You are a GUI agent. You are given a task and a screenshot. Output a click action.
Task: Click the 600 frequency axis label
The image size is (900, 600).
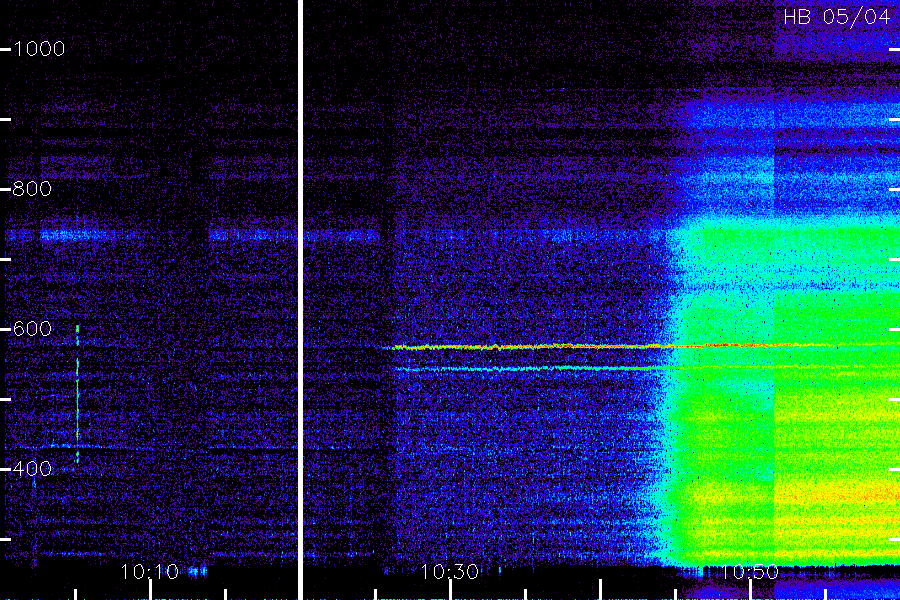32,328
